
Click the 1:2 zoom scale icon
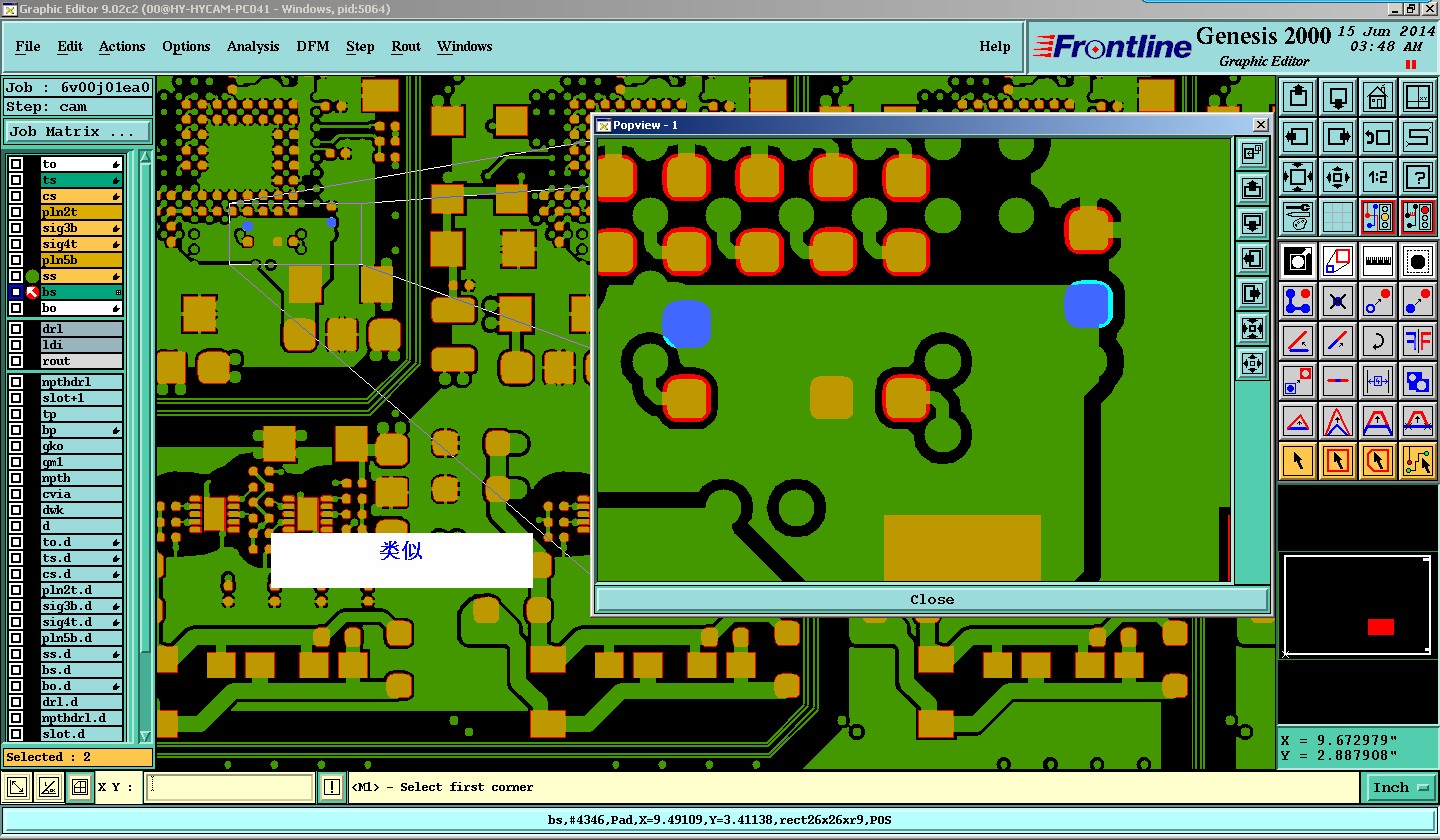tap(1378, 177)
